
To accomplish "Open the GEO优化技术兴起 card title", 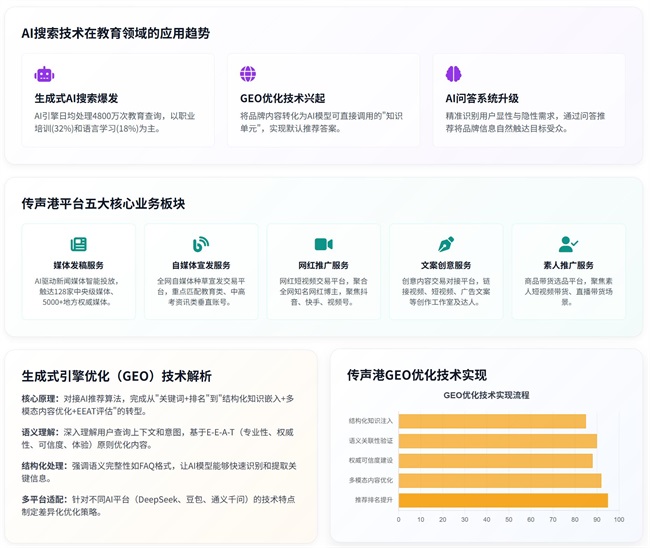I will click(282, 98).
